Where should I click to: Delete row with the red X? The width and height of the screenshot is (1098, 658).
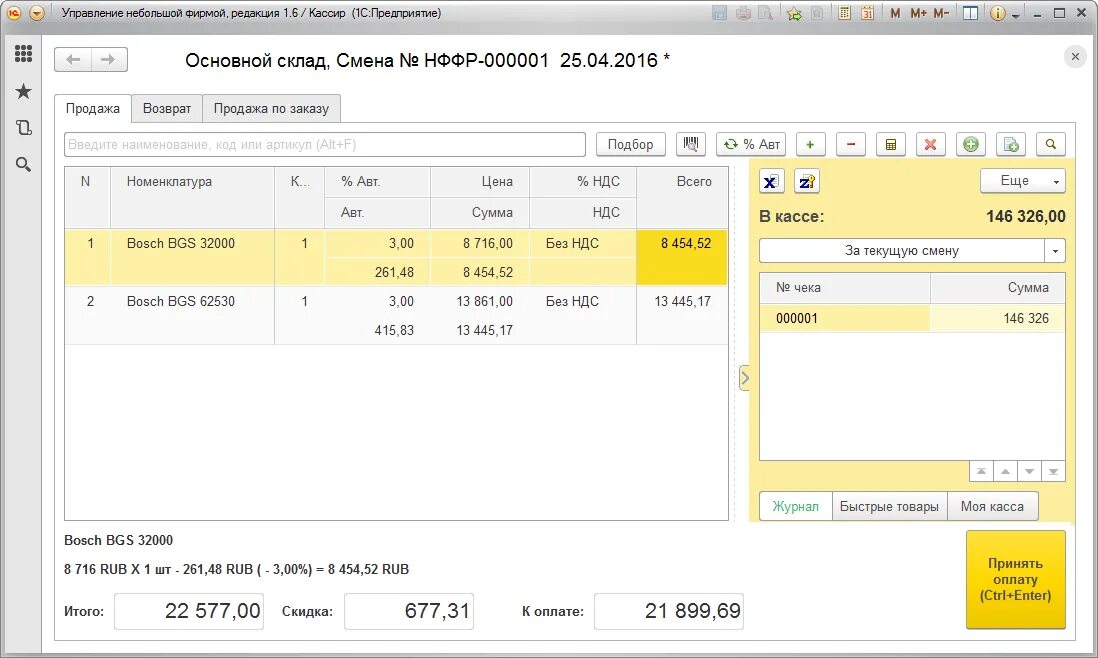[x=931, y=144]
